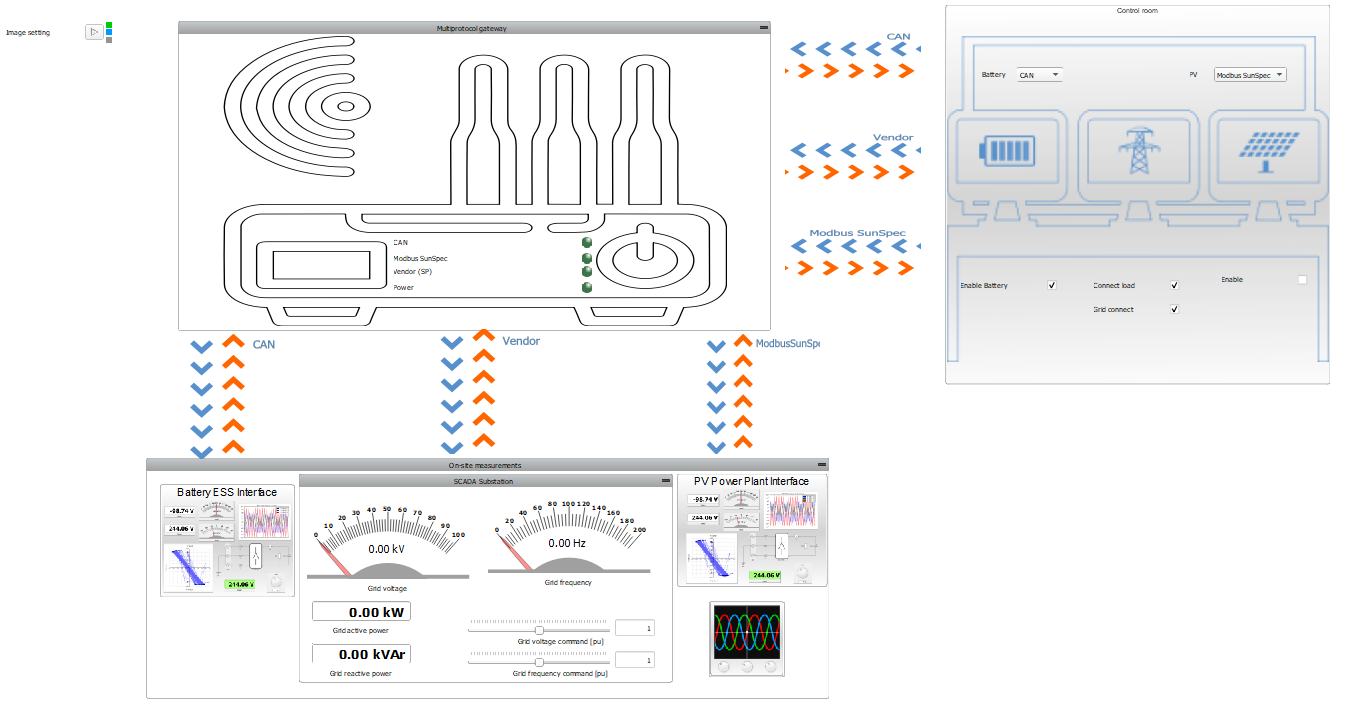Uncheck the Enable Battery checkbox
1350x701 pixels.
[1051, 286]
